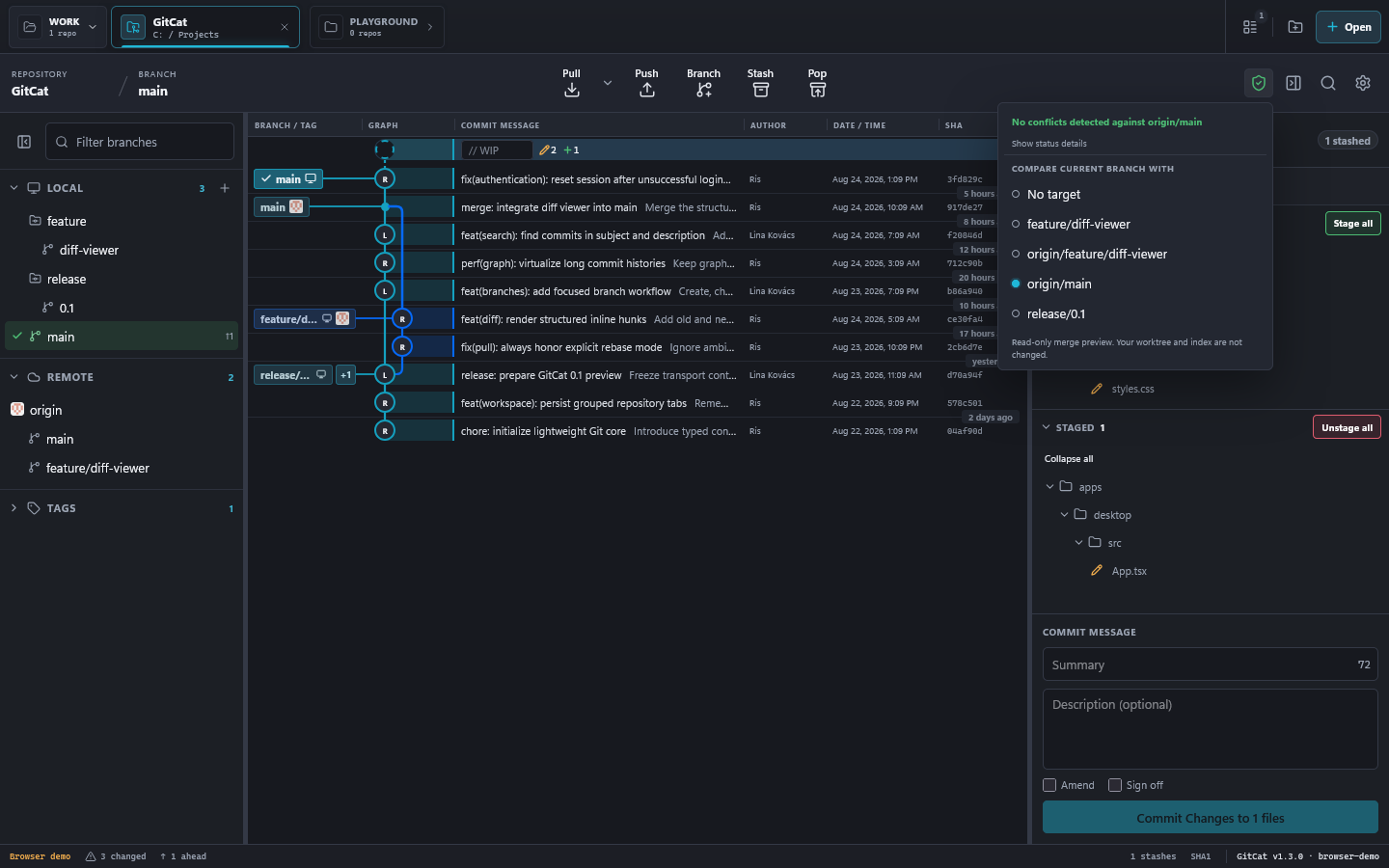The image size is (1389, 868).
Task: Click the commit Summary field
Action: (x=1210, y=665)
